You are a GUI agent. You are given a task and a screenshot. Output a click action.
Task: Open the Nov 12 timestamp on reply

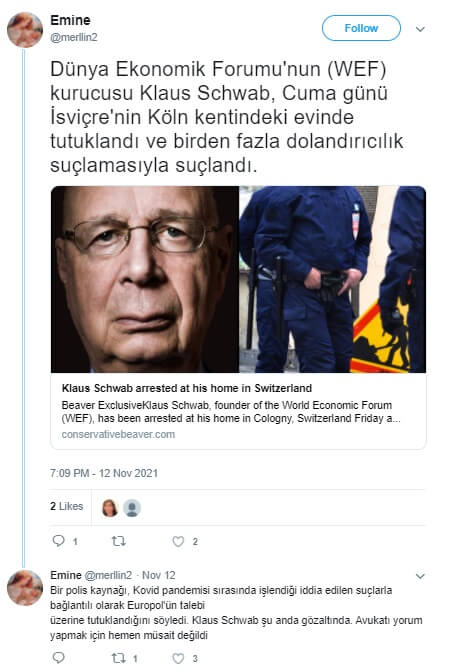tap(159, 575)
